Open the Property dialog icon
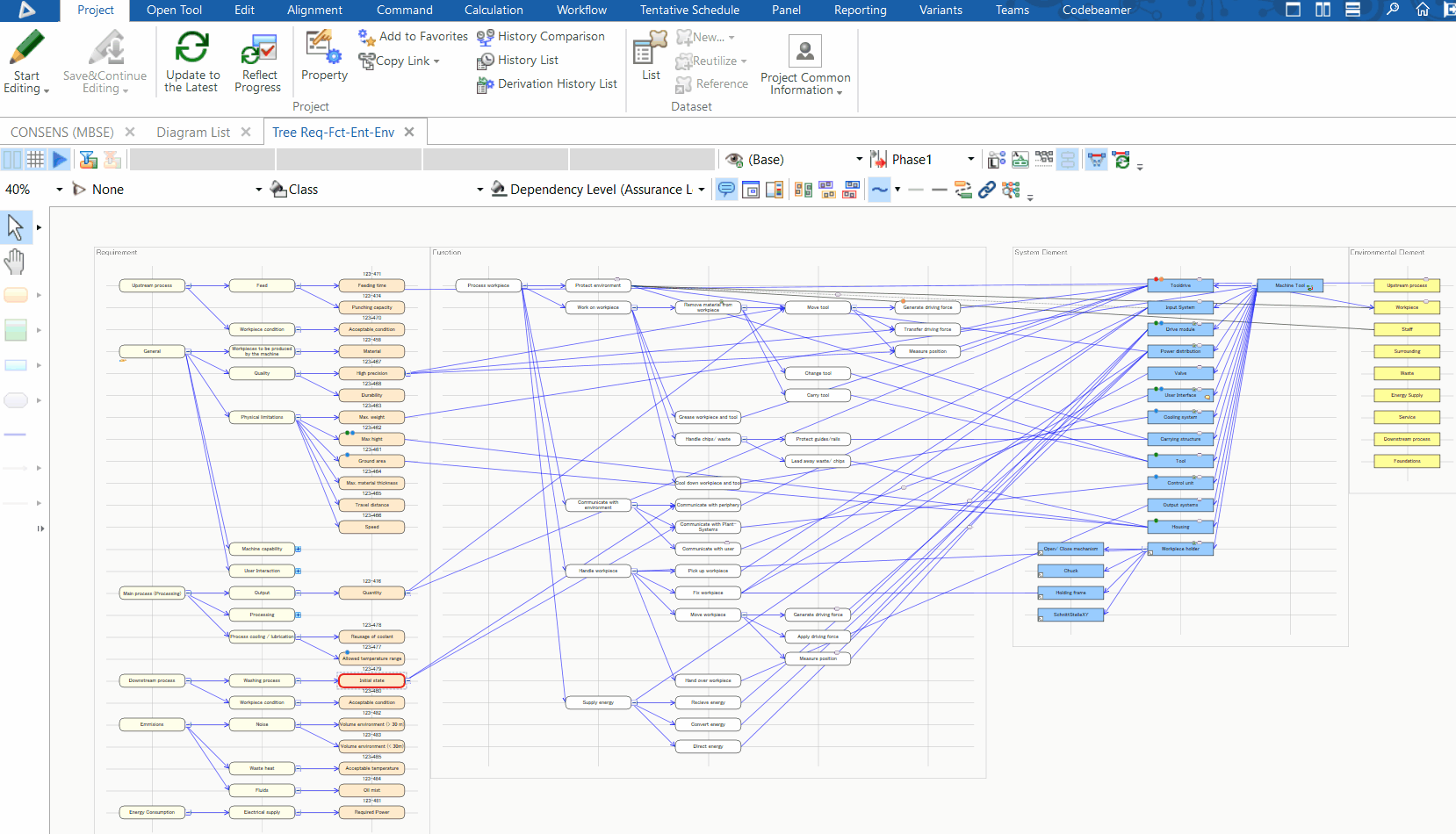 click(x=323, y=60)
